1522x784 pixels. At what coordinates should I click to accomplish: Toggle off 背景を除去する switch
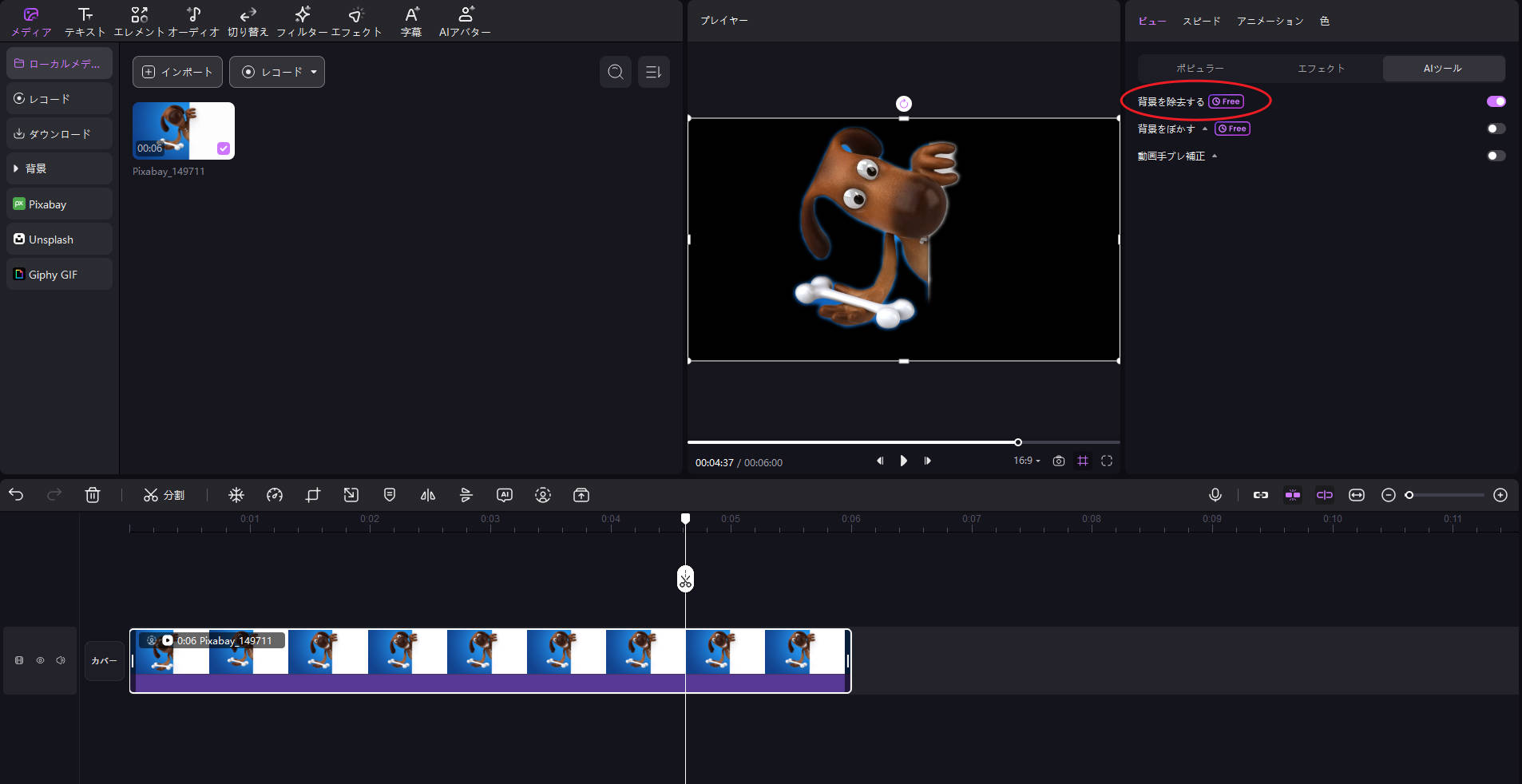click(1496, 101)
